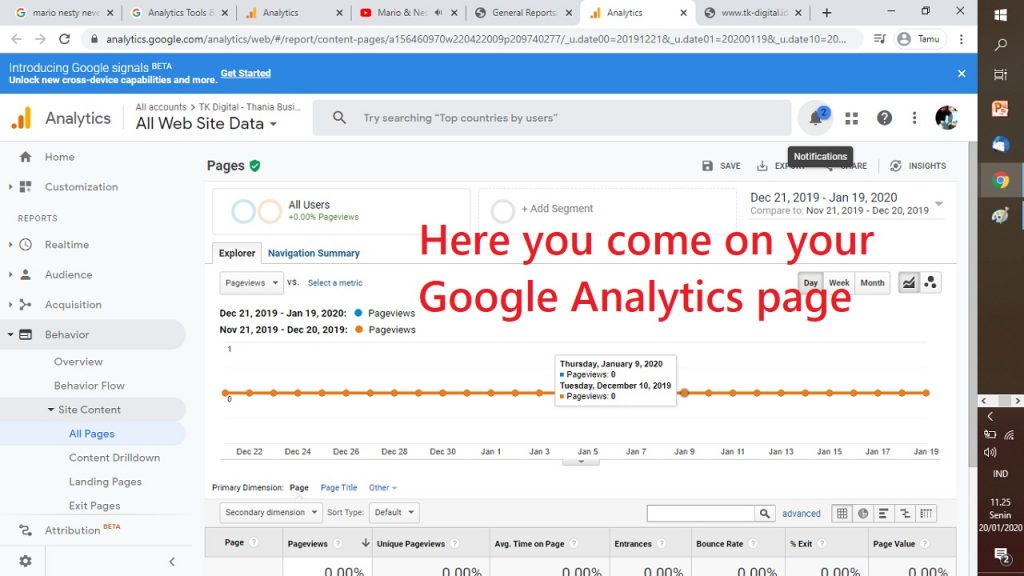Open the Pageviews metric dropdown

[251, 283]
